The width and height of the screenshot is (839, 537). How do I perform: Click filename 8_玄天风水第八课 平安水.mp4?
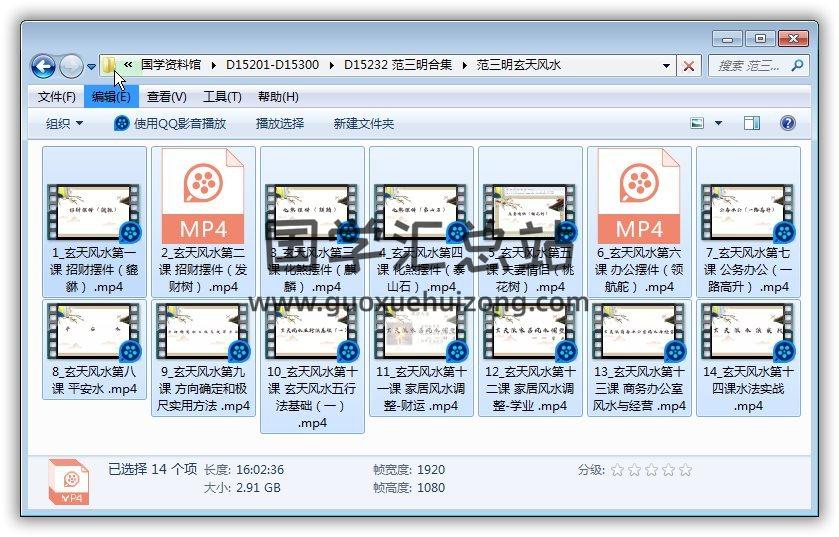pyautogui.click(x=94, y=380)
